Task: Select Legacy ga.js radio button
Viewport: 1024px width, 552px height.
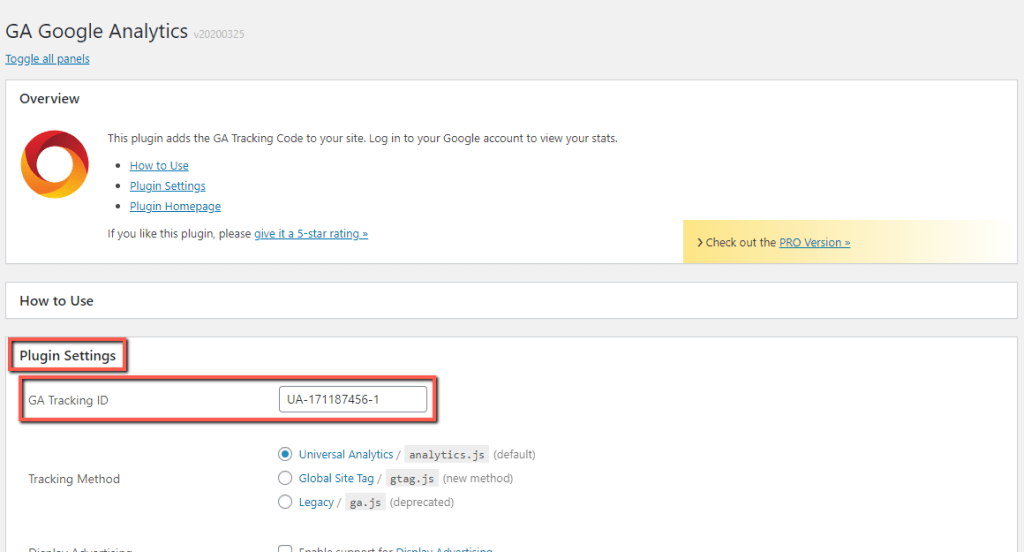Action: click(x=285, y=502)
